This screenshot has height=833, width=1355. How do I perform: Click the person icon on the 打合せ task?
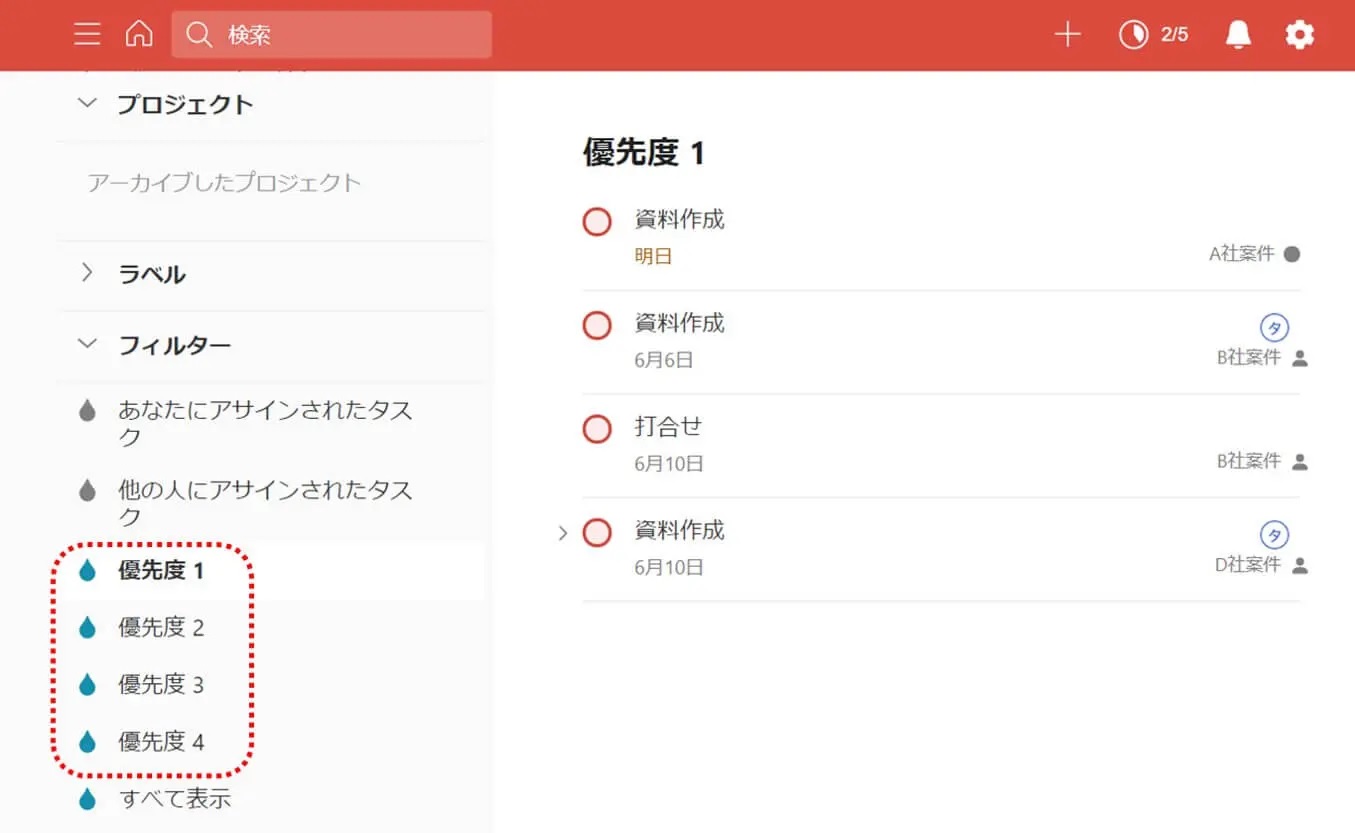(x=1300, y=462)
